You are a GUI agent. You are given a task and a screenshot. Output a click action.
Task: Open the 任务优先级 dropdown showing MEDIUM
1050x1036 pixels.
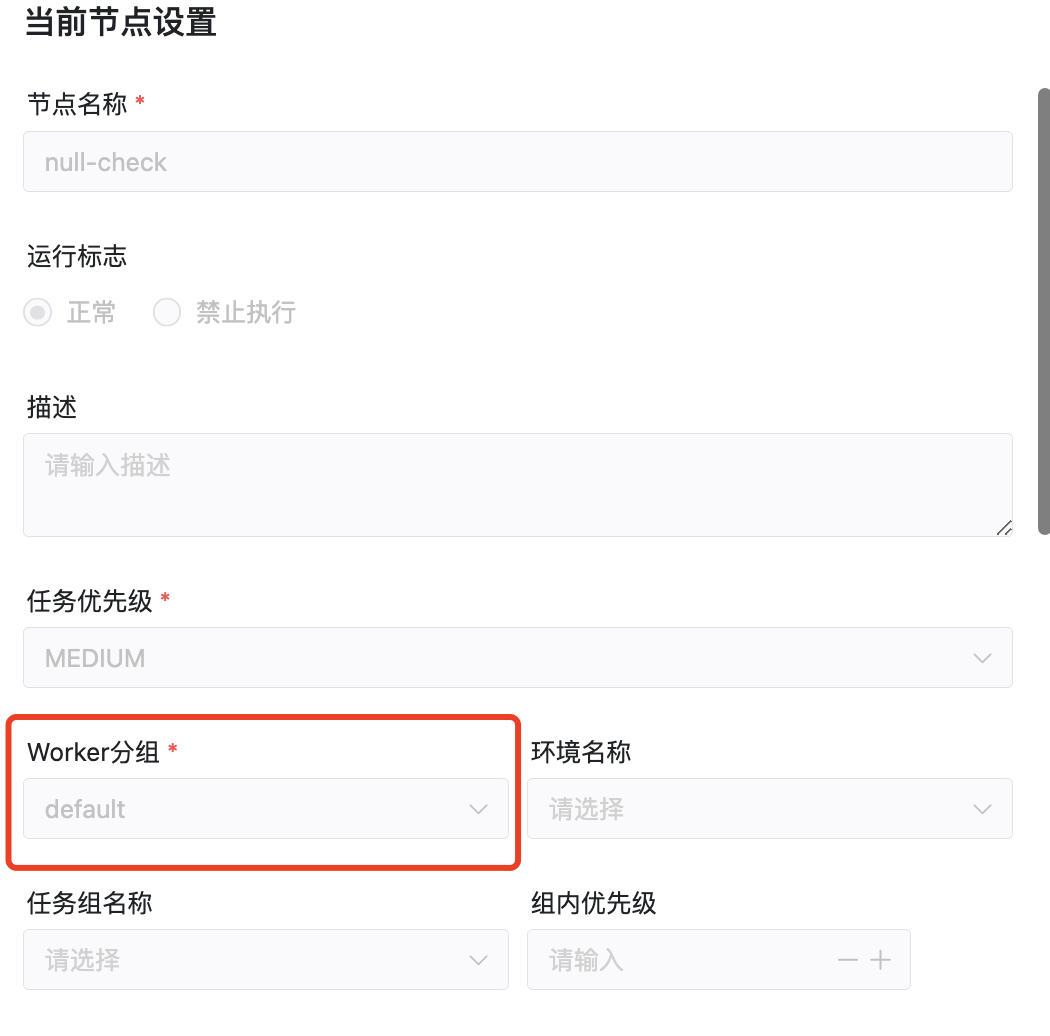click(518, 657)
